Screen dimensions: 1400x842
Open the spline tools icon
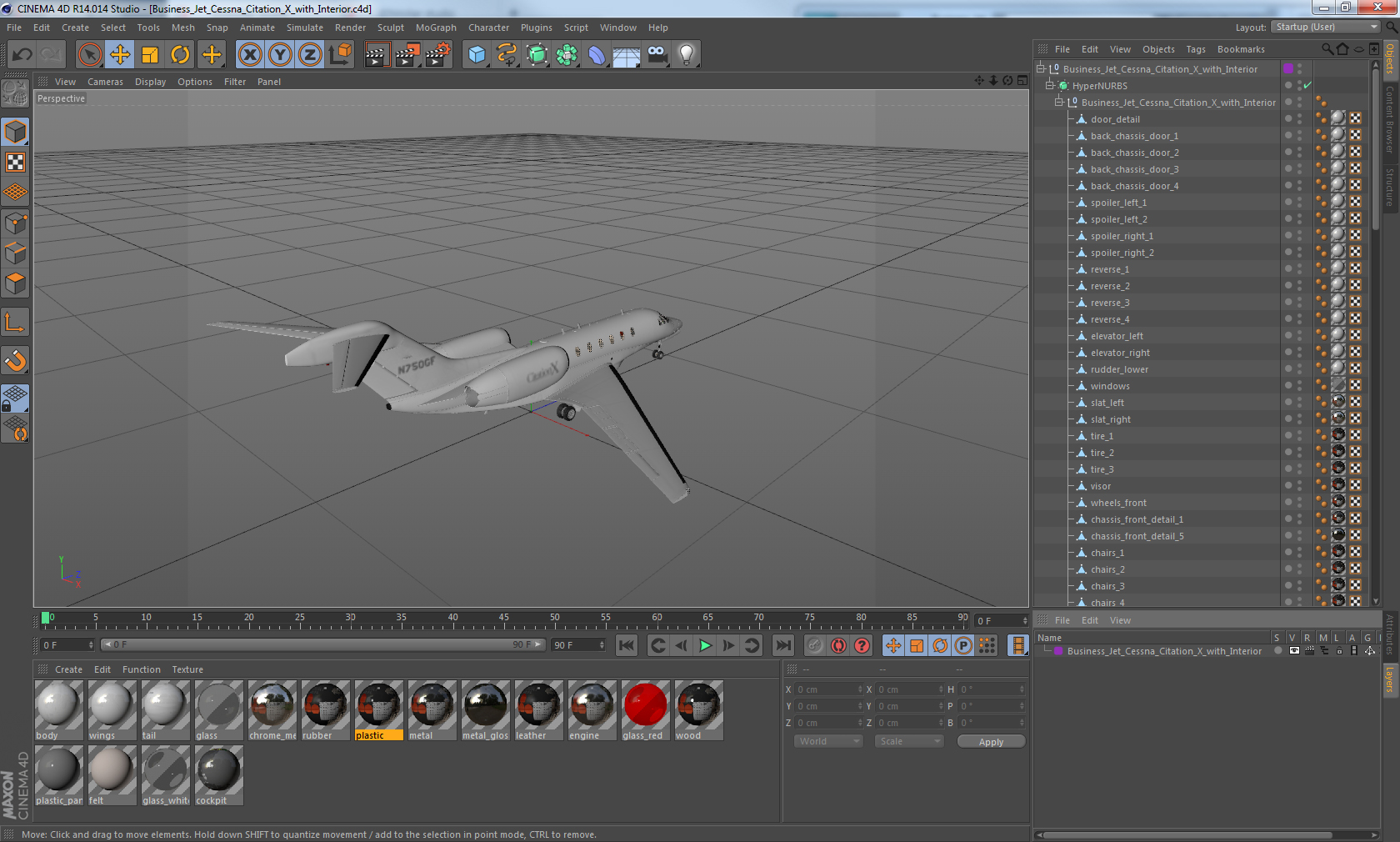(x=507, y=55)
